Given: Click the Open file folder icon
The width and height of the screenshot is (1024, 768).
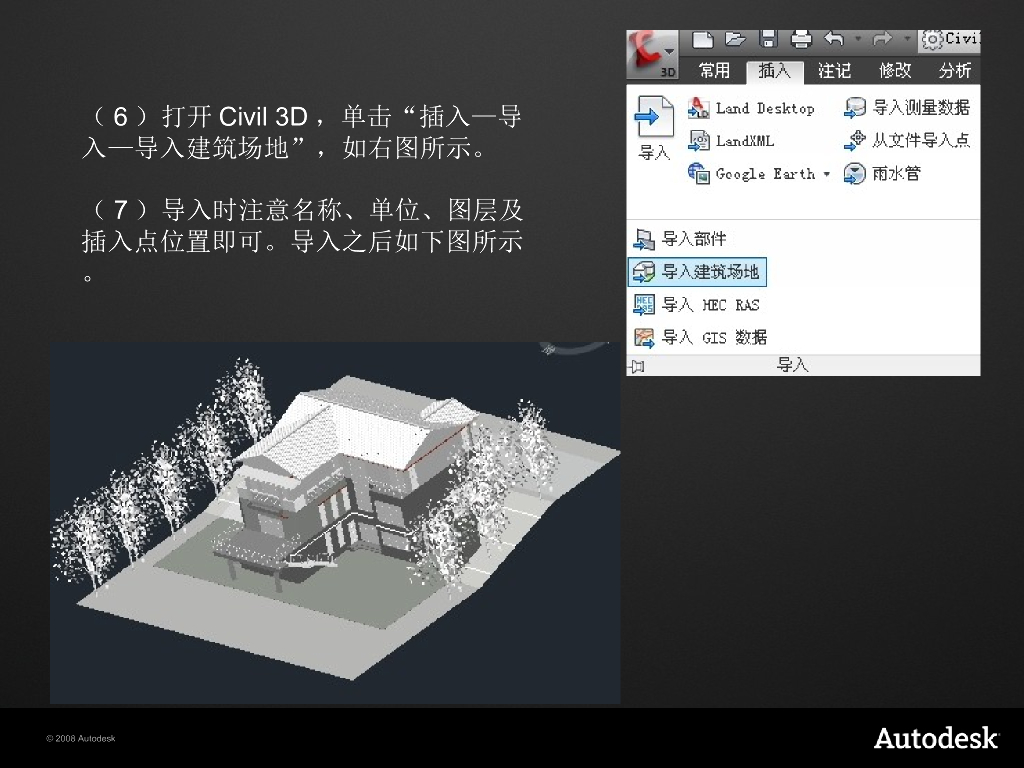Looking at the screenshot, I should pyautogui.click(x=736, y=39).
